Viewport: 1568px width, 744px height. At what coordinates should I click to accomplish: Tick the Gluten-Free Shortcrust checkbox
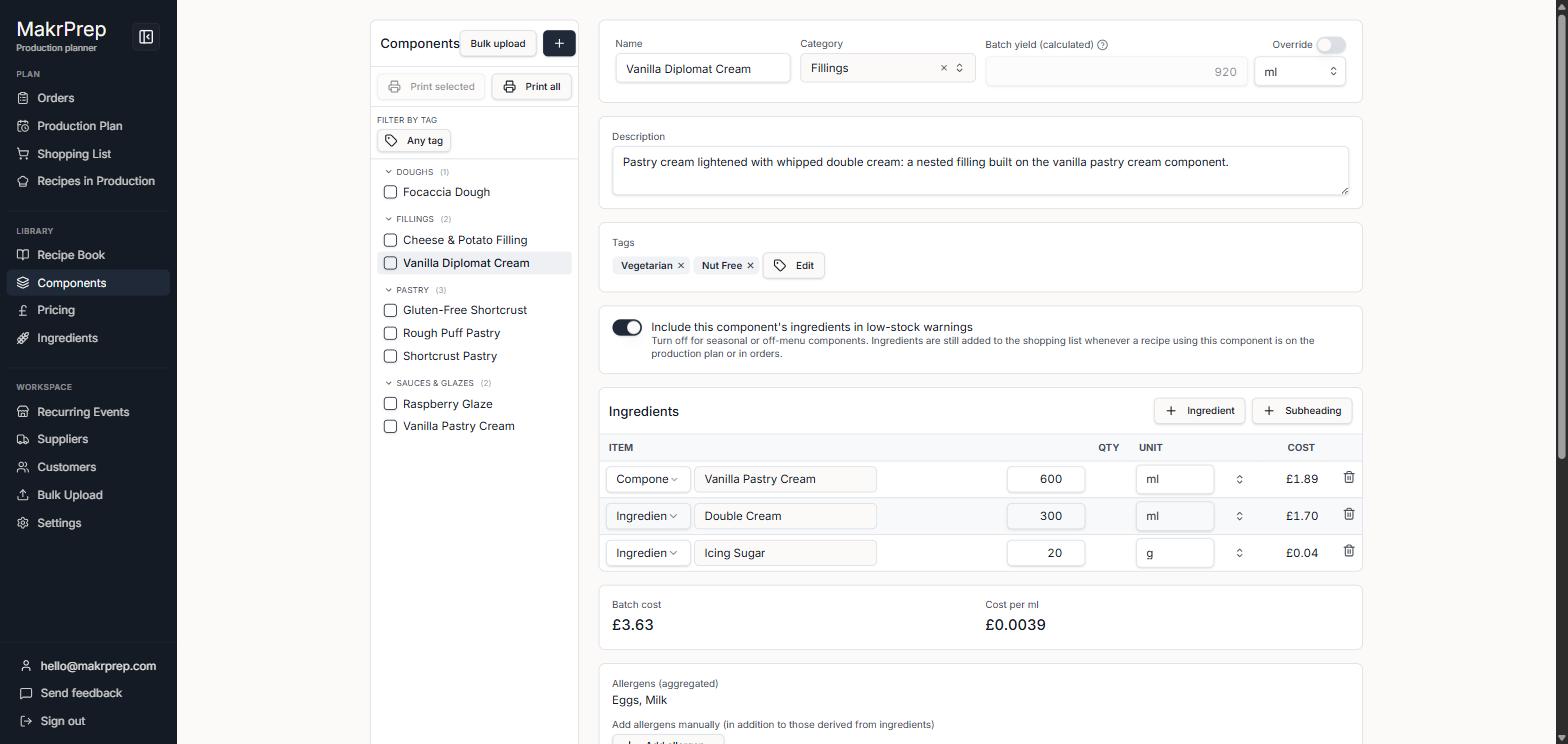391,310
